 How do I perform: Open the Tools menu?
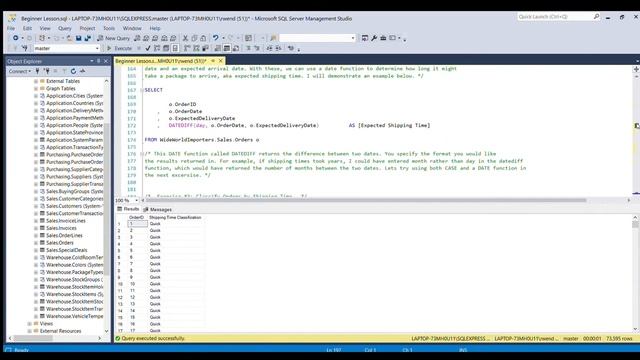pyautogui.click(x=109, y=28)
